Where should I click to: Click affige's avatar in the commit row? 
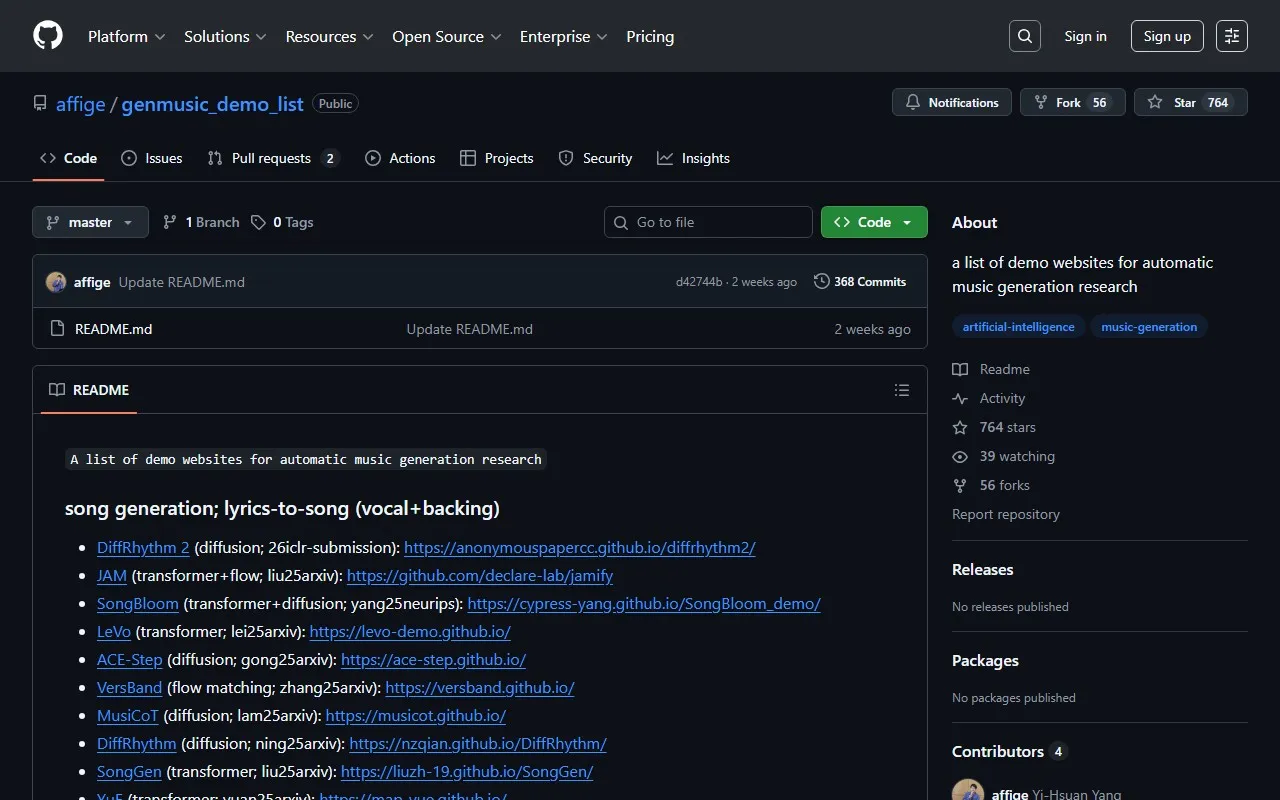56,282
